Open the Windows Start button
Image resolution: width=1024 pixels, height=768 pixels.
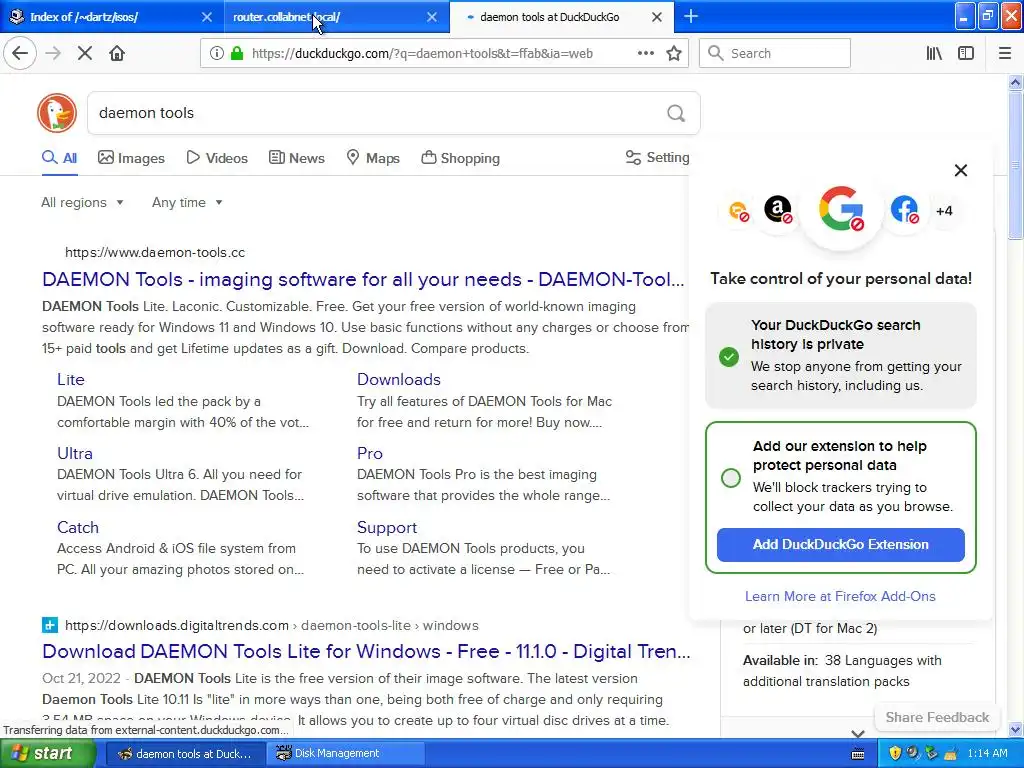point(48,754)
